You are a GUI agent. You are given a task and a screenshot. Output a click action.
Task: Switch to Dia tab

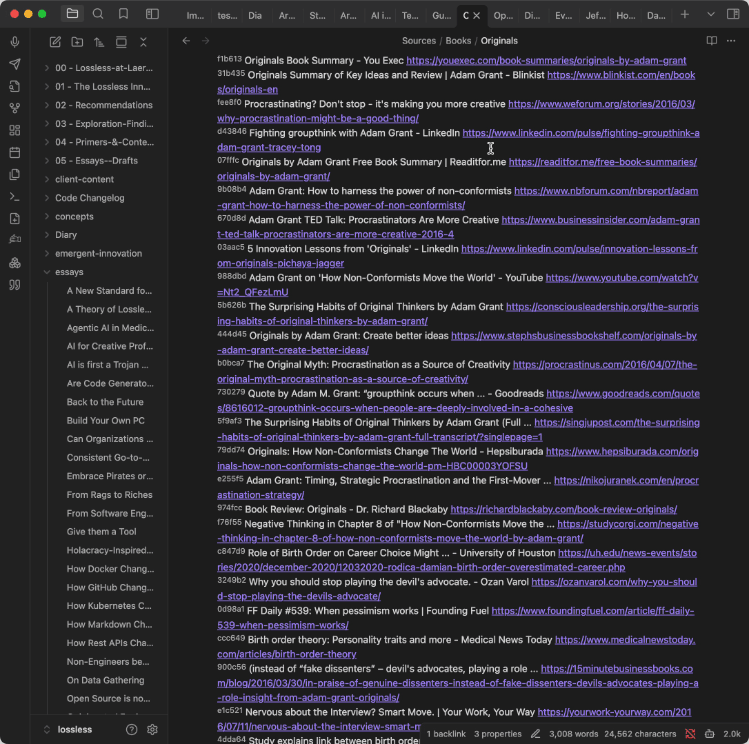pyautogui.click(x=255, y=15)
